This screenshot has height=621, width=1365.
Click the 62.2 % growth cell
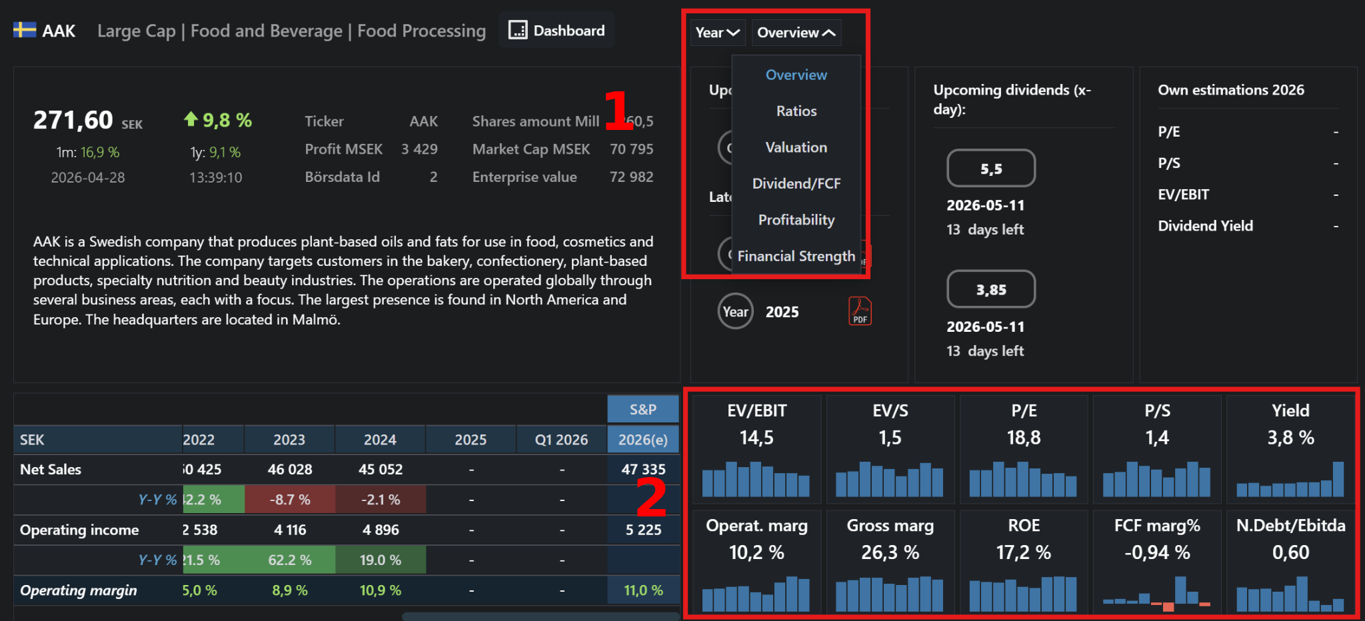(289, 560)
